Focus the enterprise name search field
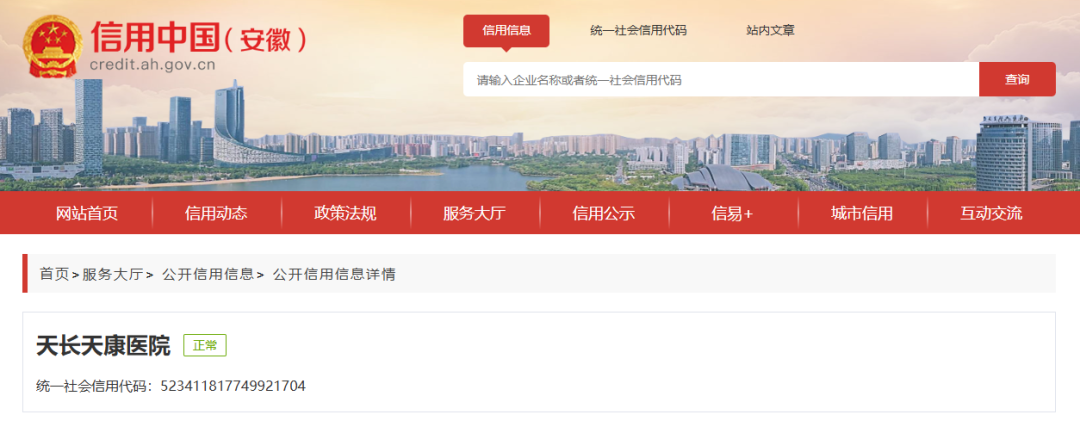This screenshot has height=427, width=1080. [x=720, y=80]
